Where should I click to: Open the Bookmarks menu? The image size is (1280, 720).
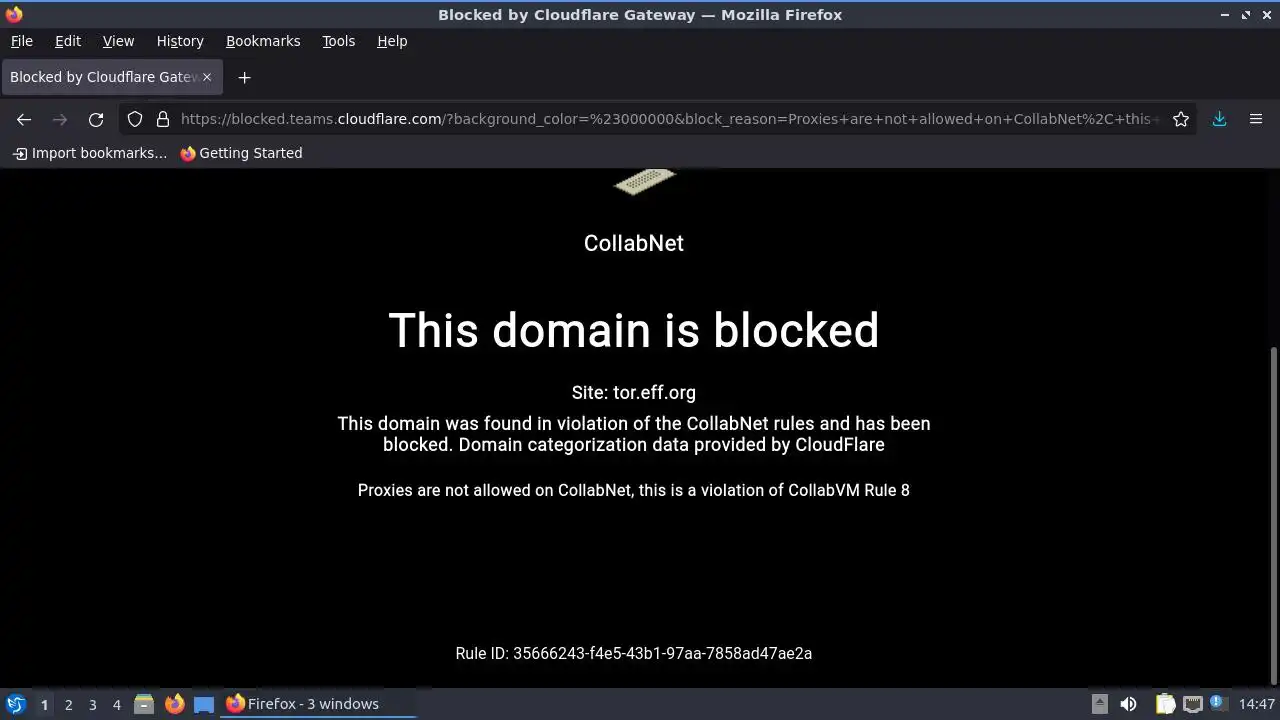(263, 41)
